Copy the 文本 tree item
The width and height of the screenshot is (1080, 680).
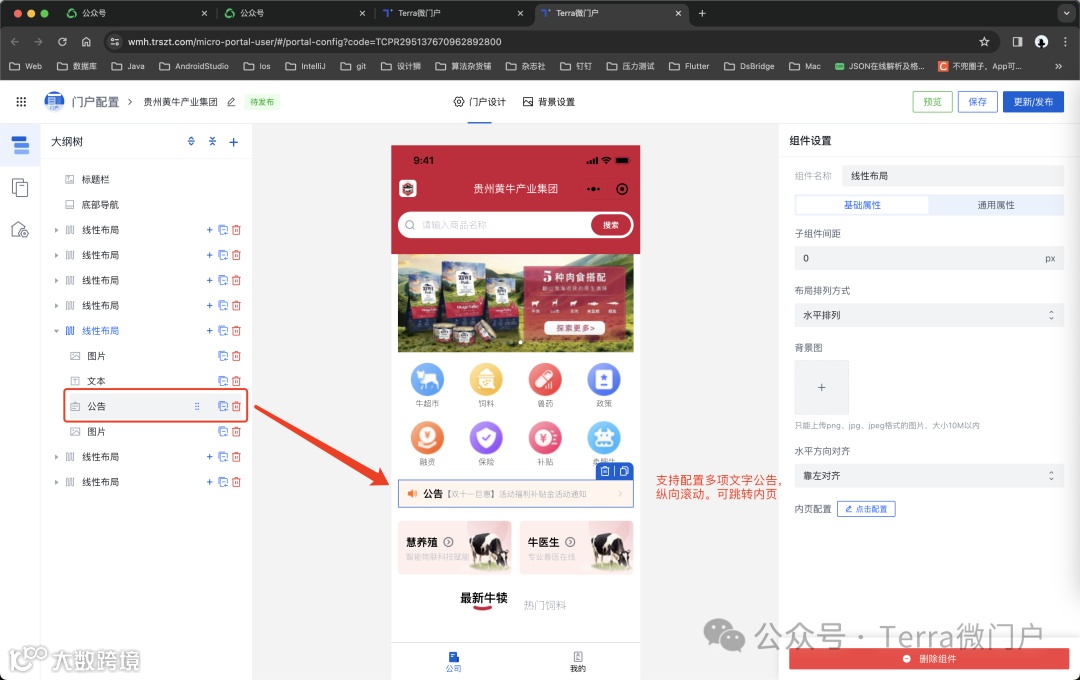point(223,381)
